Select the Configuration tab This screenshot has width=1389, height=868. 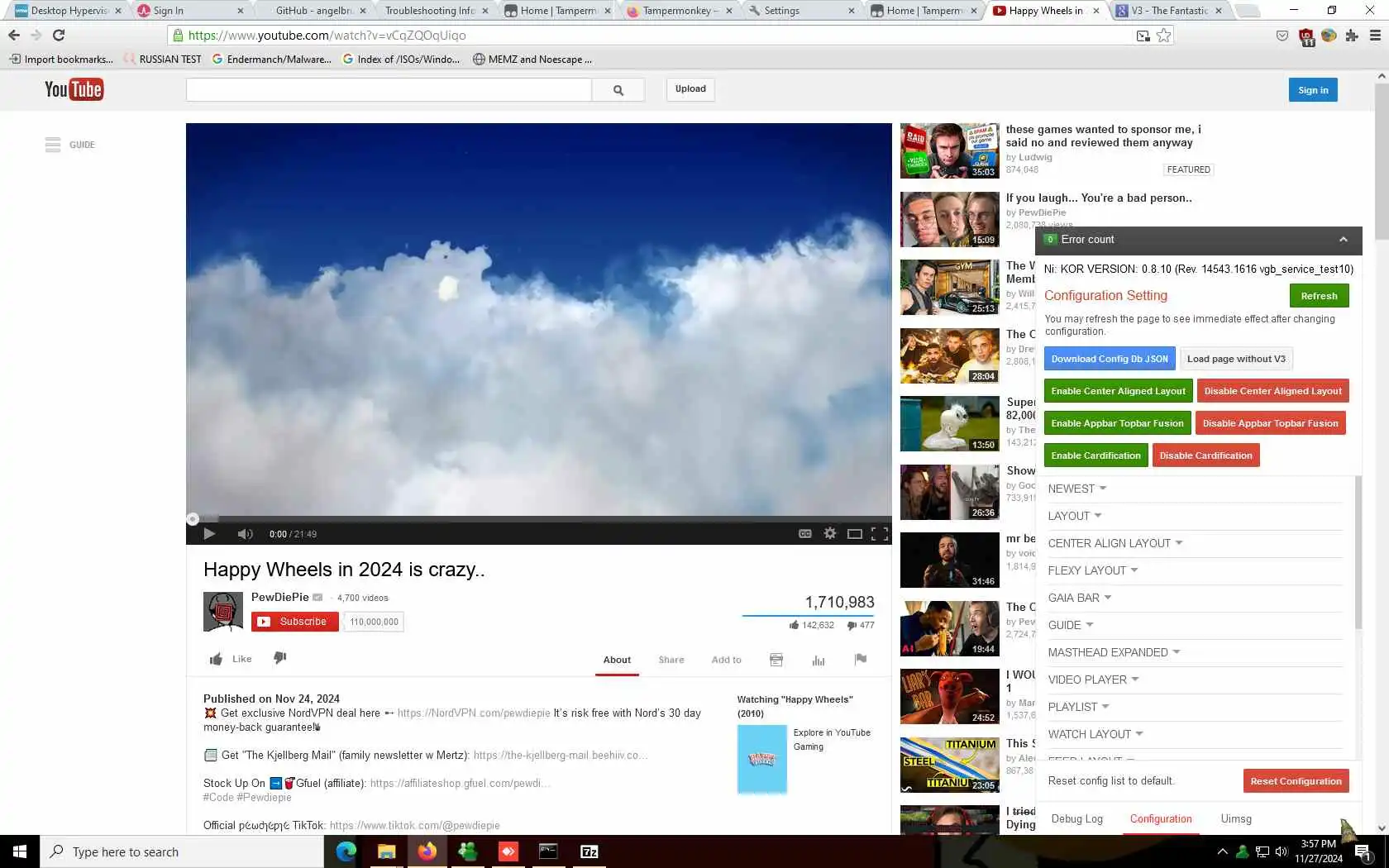pyautogui.click(x=1161, y=819)
